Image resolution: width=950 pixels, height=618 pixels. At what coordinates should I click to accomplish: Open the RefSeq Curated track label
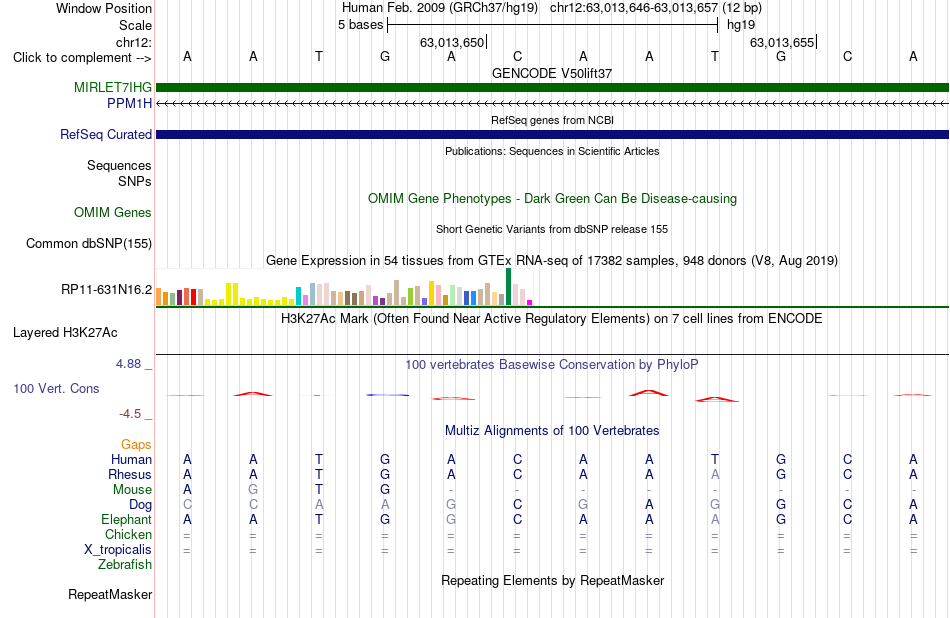(x=106, y=135)
